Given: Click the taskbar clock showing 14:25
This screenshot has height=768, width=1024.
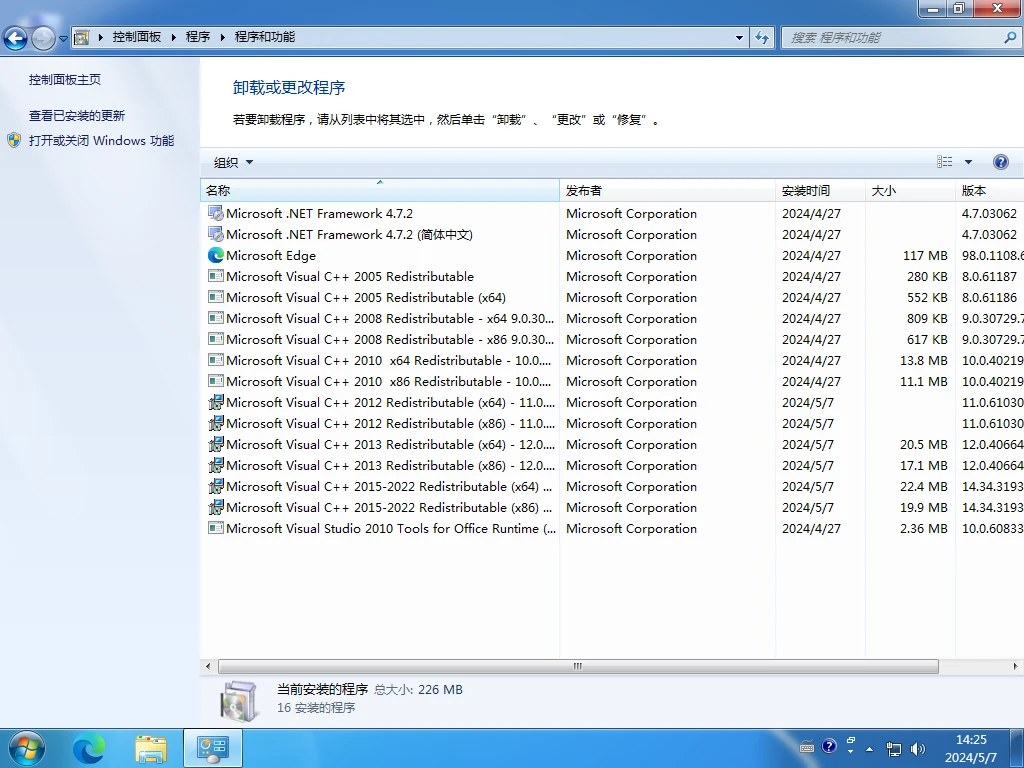Looking at the screenshot, I should coord(971,748).
